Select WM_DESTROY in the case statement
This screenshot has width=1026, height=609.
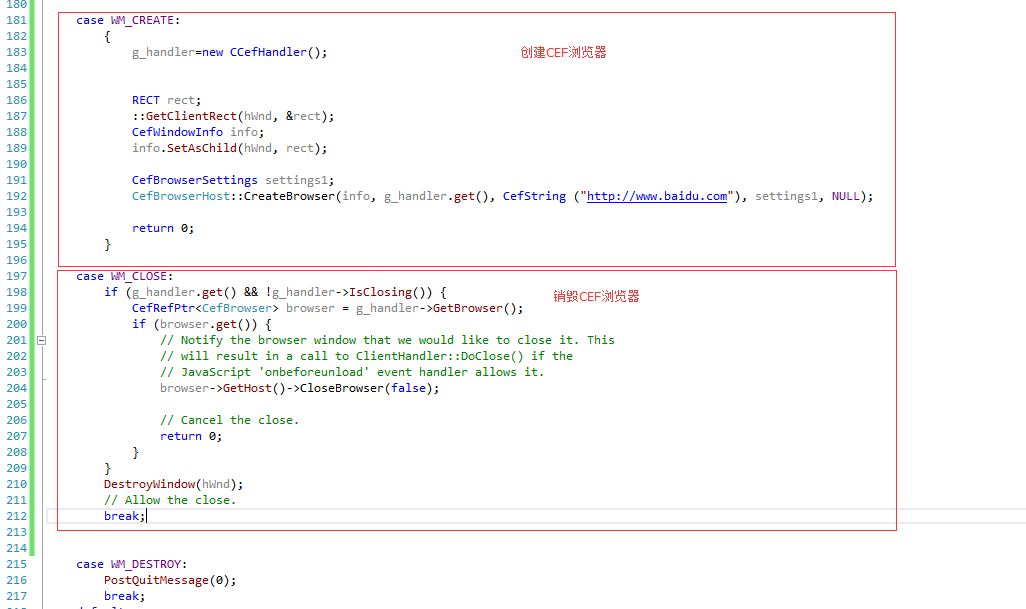(146, 564)
